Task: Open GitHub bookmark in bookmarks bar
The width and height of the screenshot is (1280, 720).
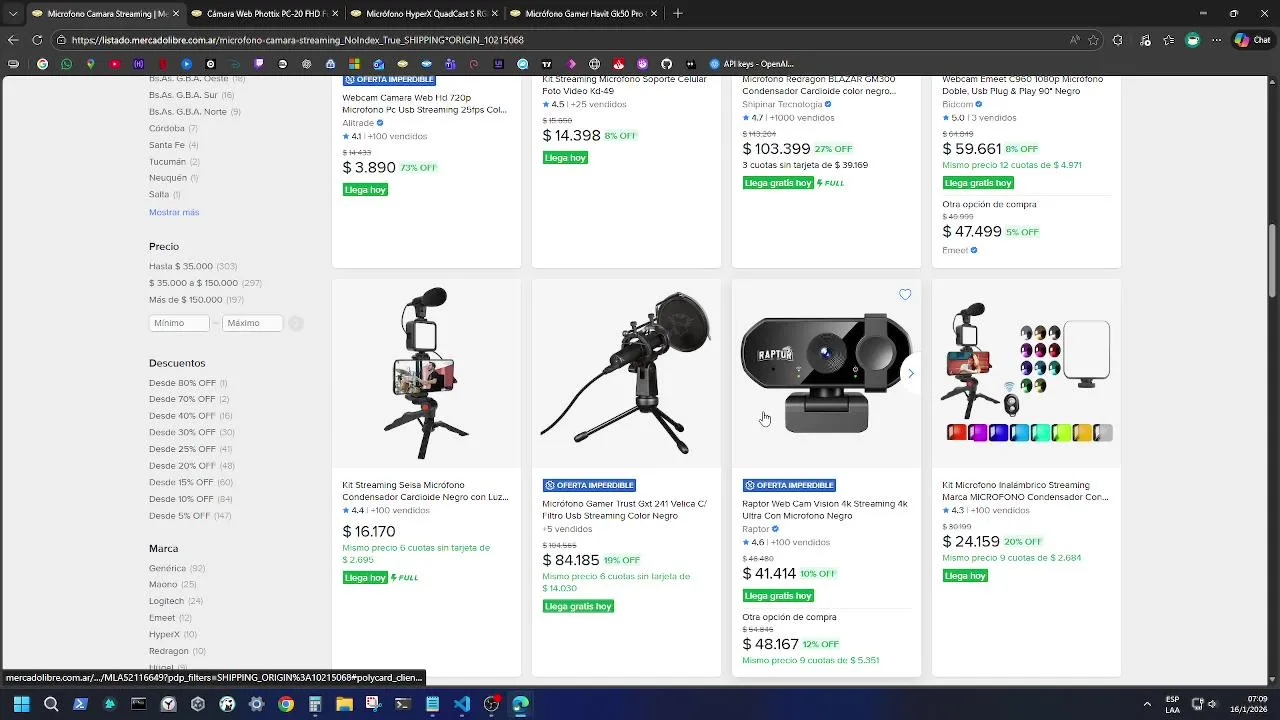Action: coord(667,64)
